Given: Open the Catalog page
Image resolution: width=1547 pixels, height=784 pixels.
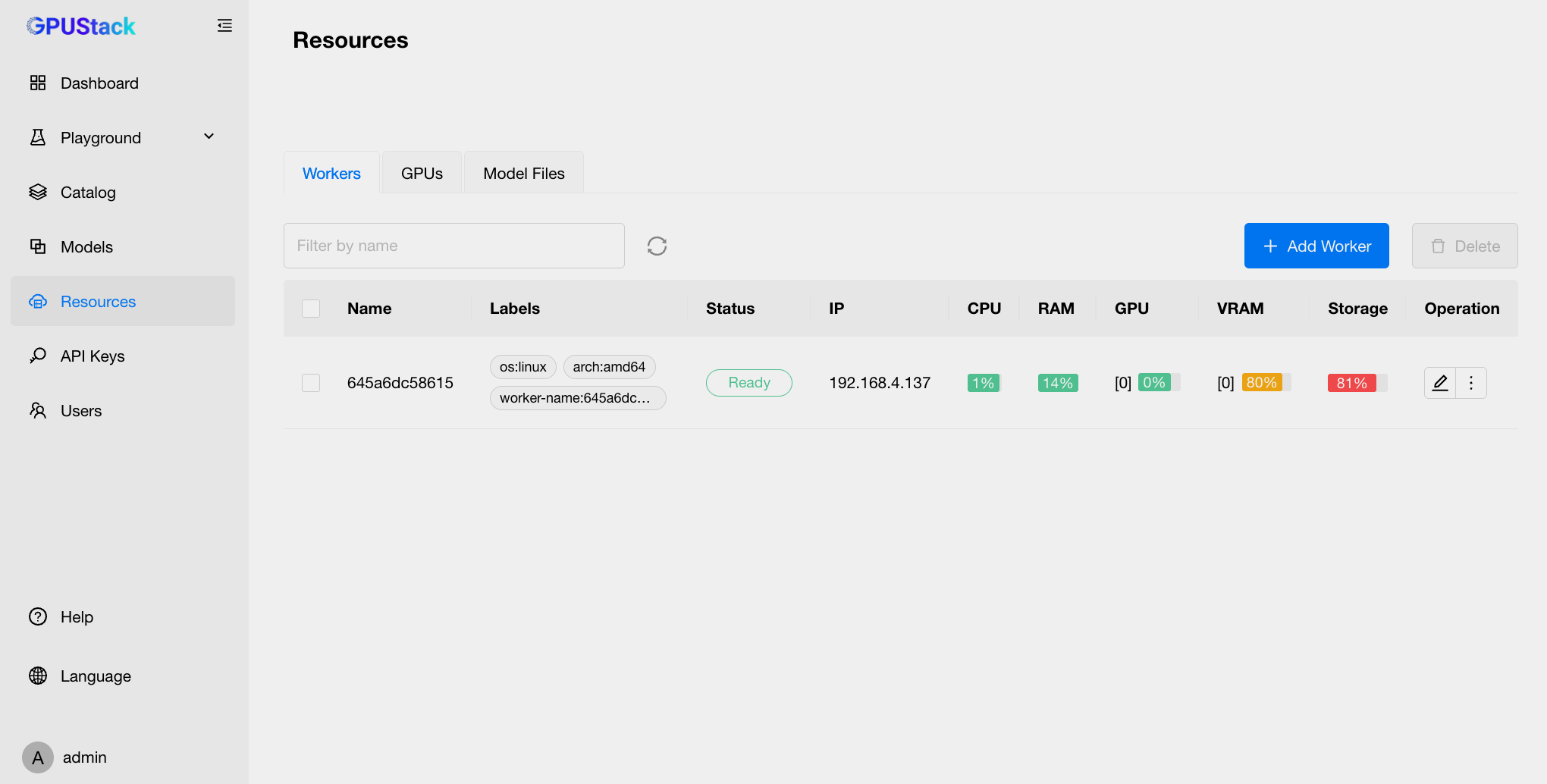Looking at the screenshot, I should pyautogui.click(x=123, y=192).
